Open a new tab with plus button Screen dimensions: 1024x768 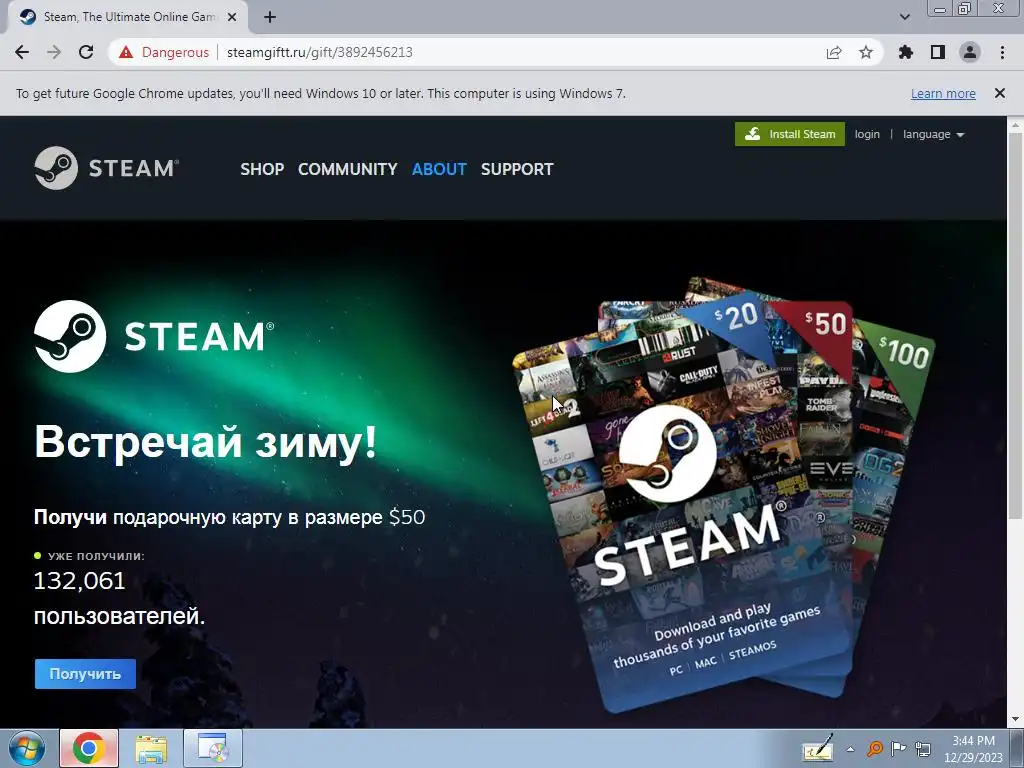click(270, 18)
